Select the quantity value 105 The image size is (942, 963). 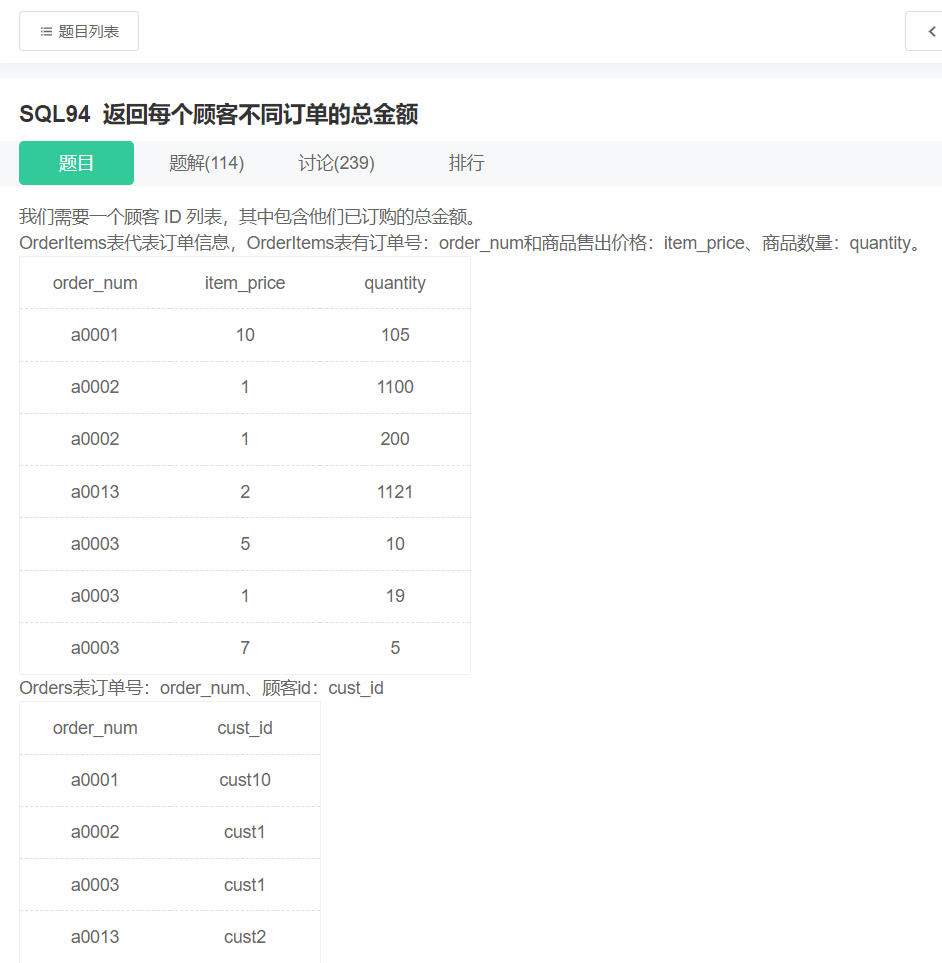pos(395,335)
